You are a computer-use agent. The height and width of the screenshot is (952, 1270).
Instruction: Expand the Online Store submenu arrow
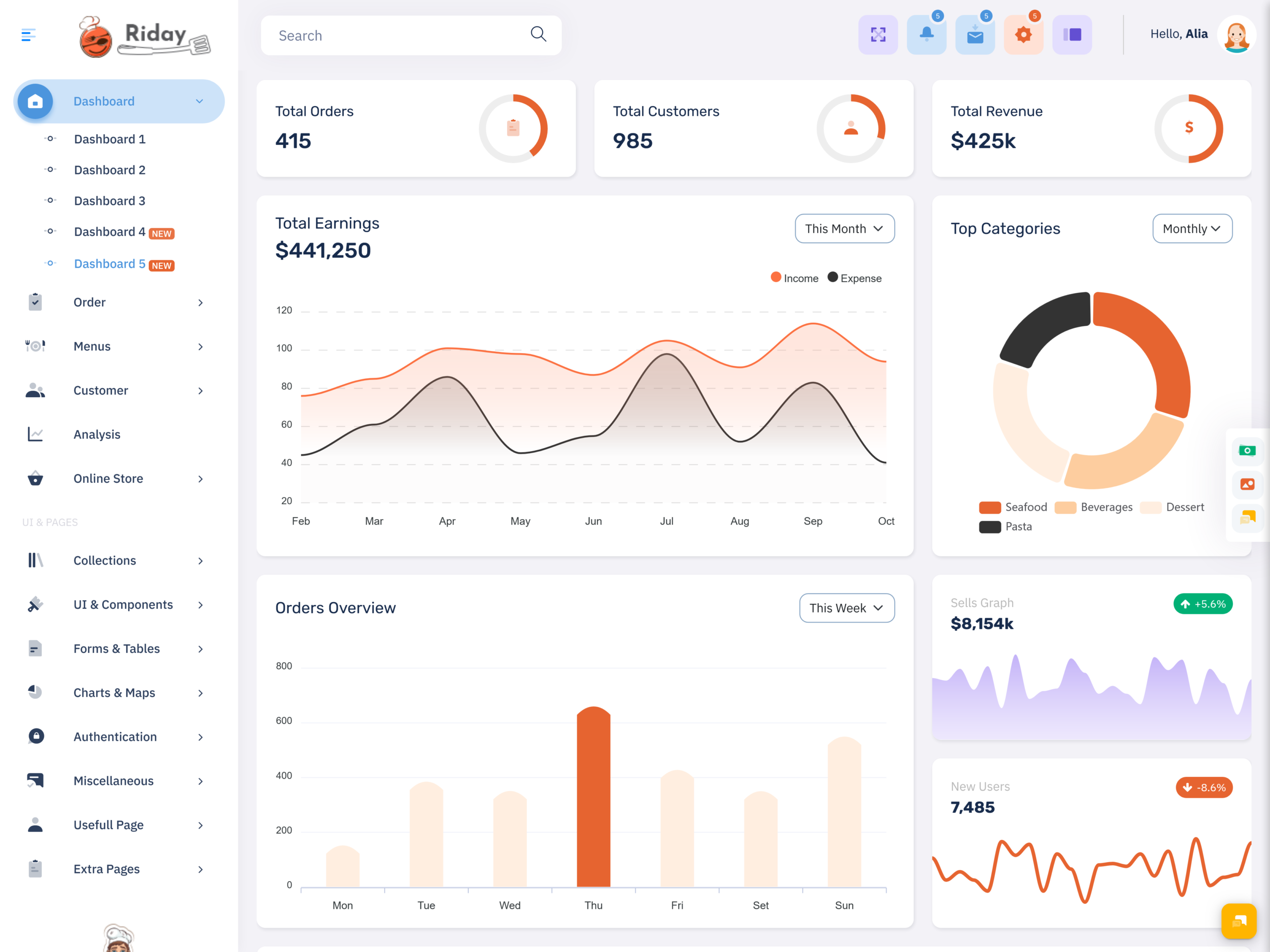click(x=200, y=478)
